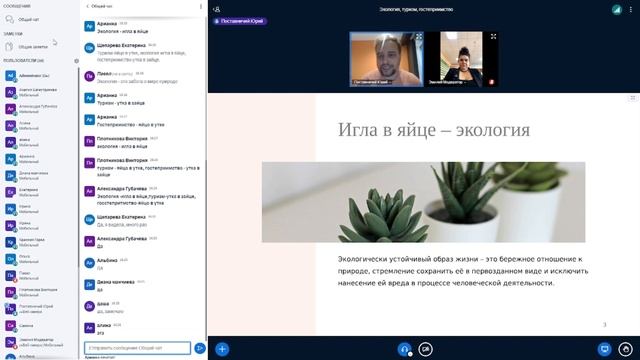Select the Administrator user with Ad avatar
The image size is (640, 360).
pyautogui.click(x=40, y=76)
